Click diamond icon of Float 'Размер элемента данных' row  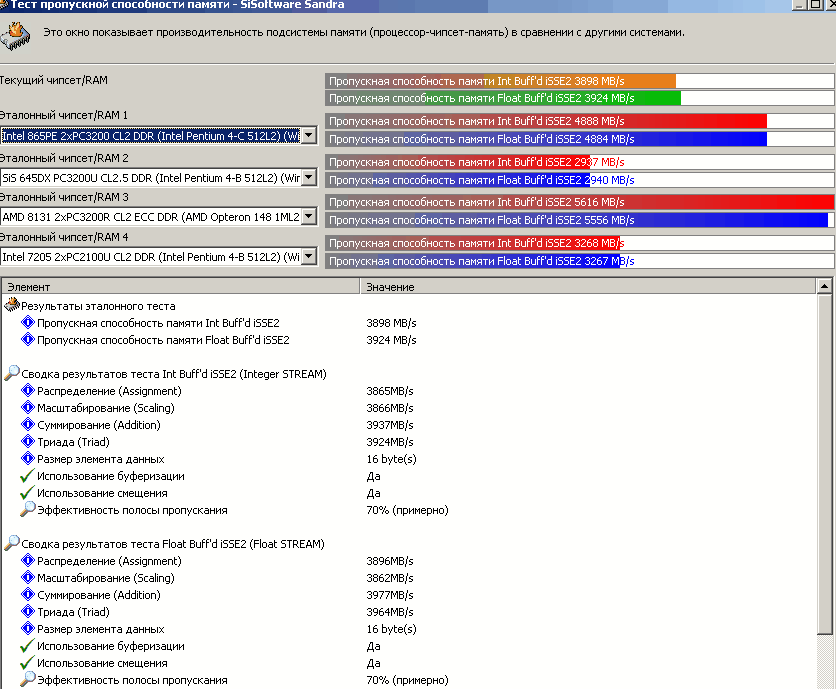(27, 629)
